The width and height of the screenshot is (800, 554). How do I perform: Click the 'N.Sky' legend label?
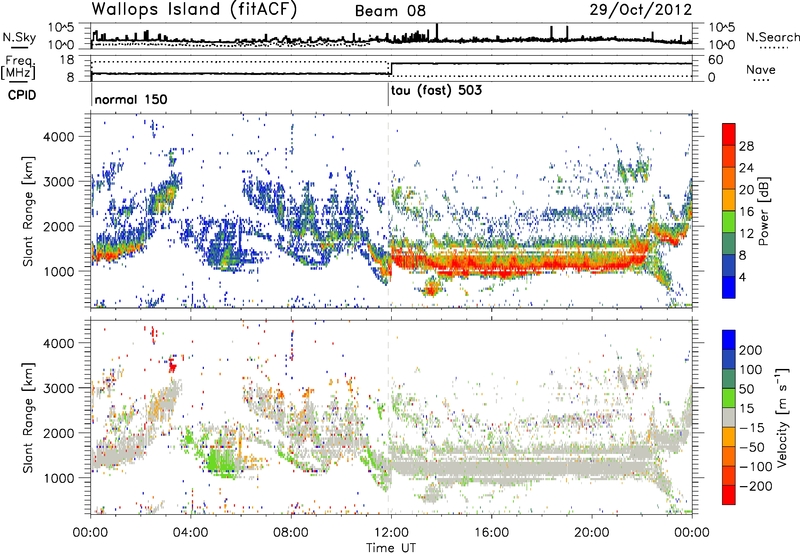[x=19, y=37]
